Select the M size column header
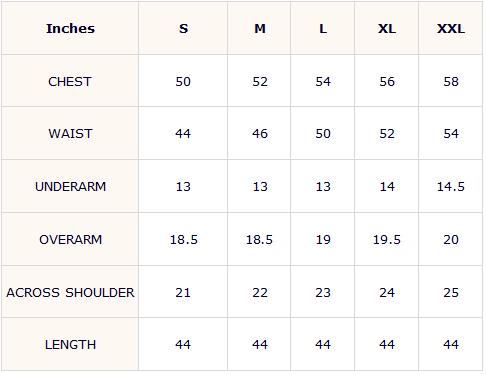Screen dimensions: 486x374 tap(260, 29)
